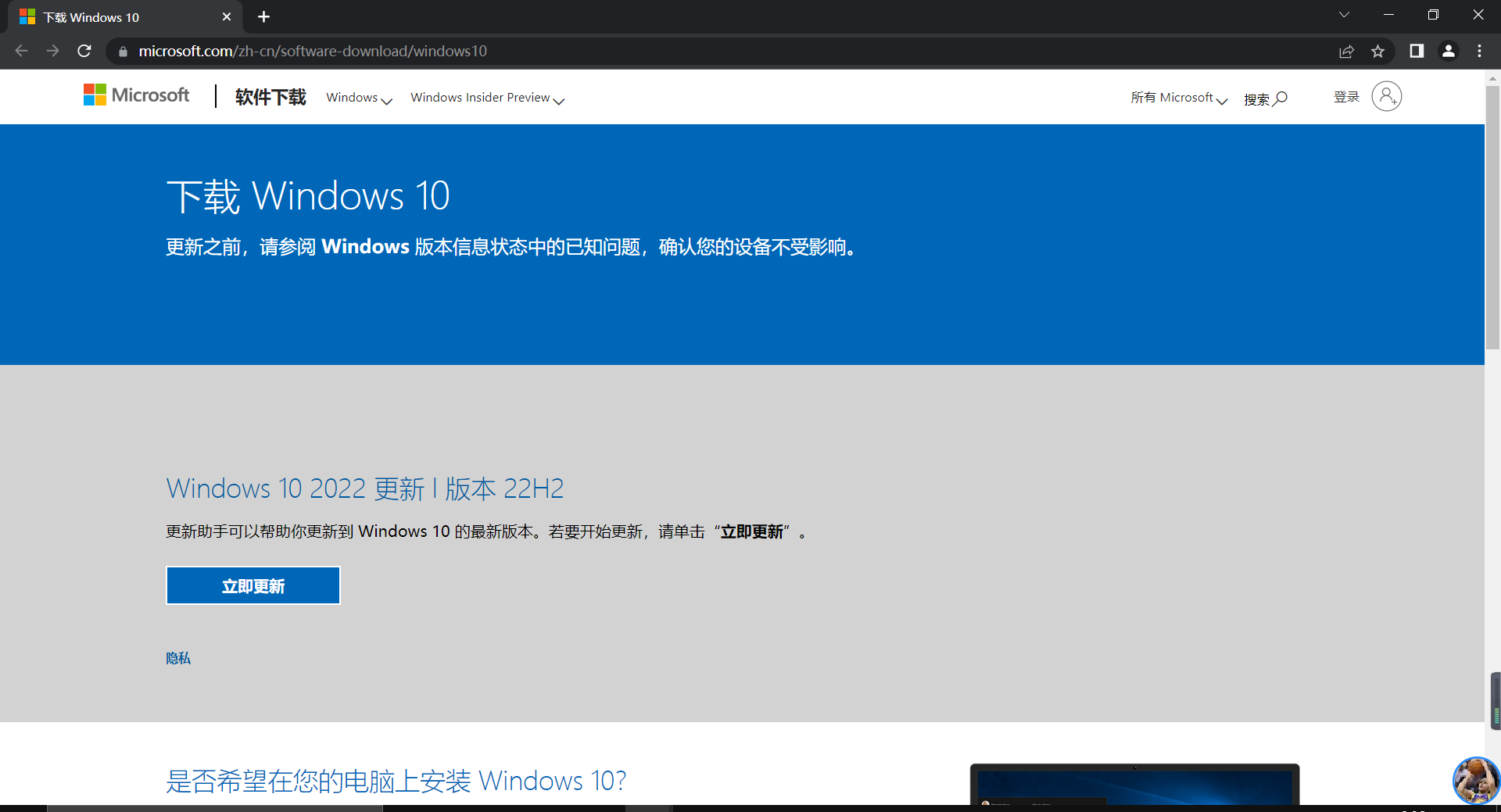This screenshot has height=812, width=1501.
Task: Open Chrome's three-dot menu
Action: (1479, 51)
